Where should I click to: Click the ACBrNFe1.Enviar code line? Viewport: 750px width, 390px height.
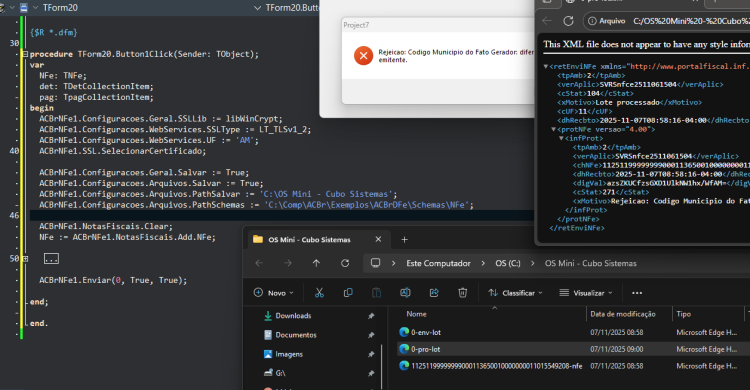click(x=113, y=280)
